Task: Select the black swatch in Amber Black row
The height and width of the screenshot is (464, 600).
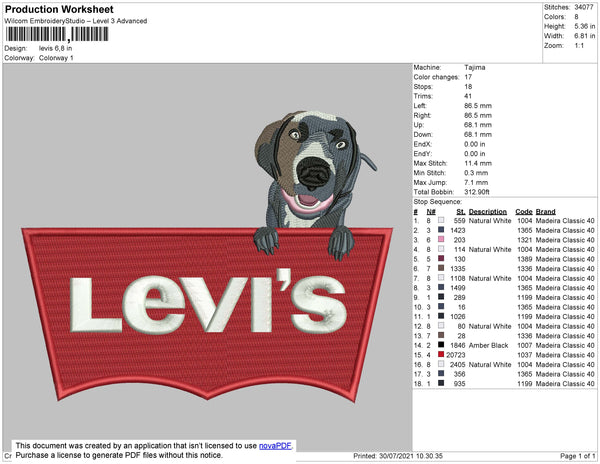Action: (441, 345)
